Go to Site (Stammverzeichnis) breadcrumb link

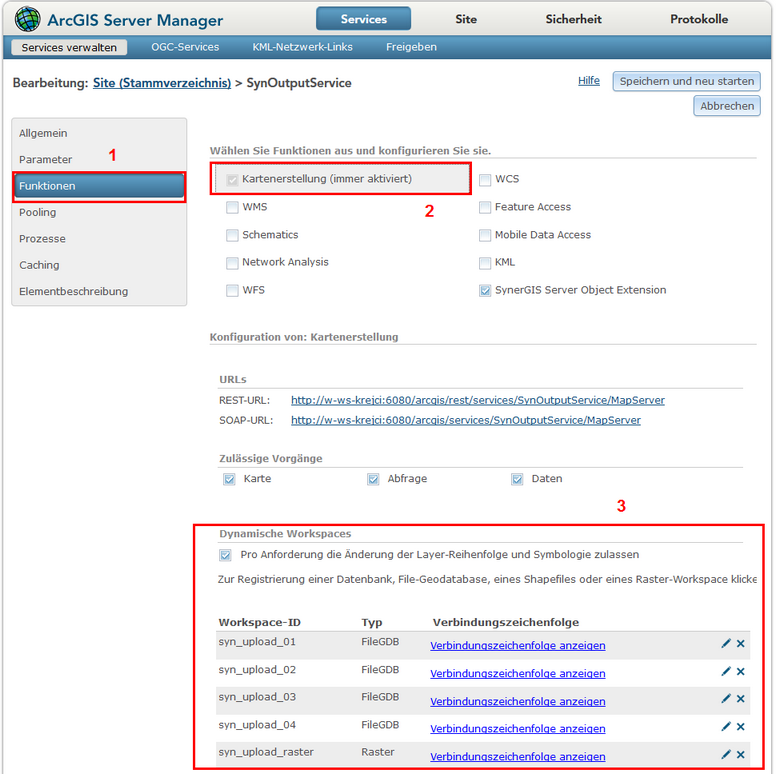162,83
